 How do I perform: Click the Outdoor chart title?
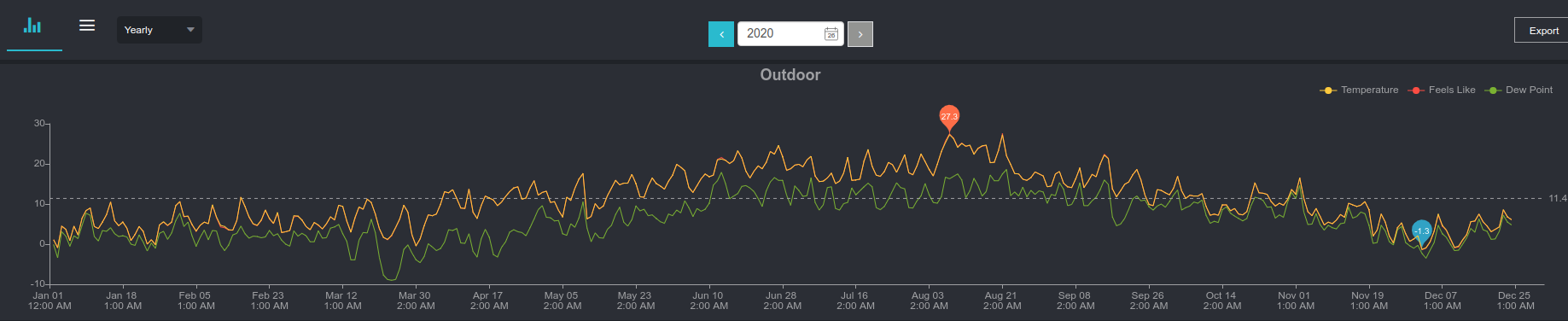click(790, 74)
